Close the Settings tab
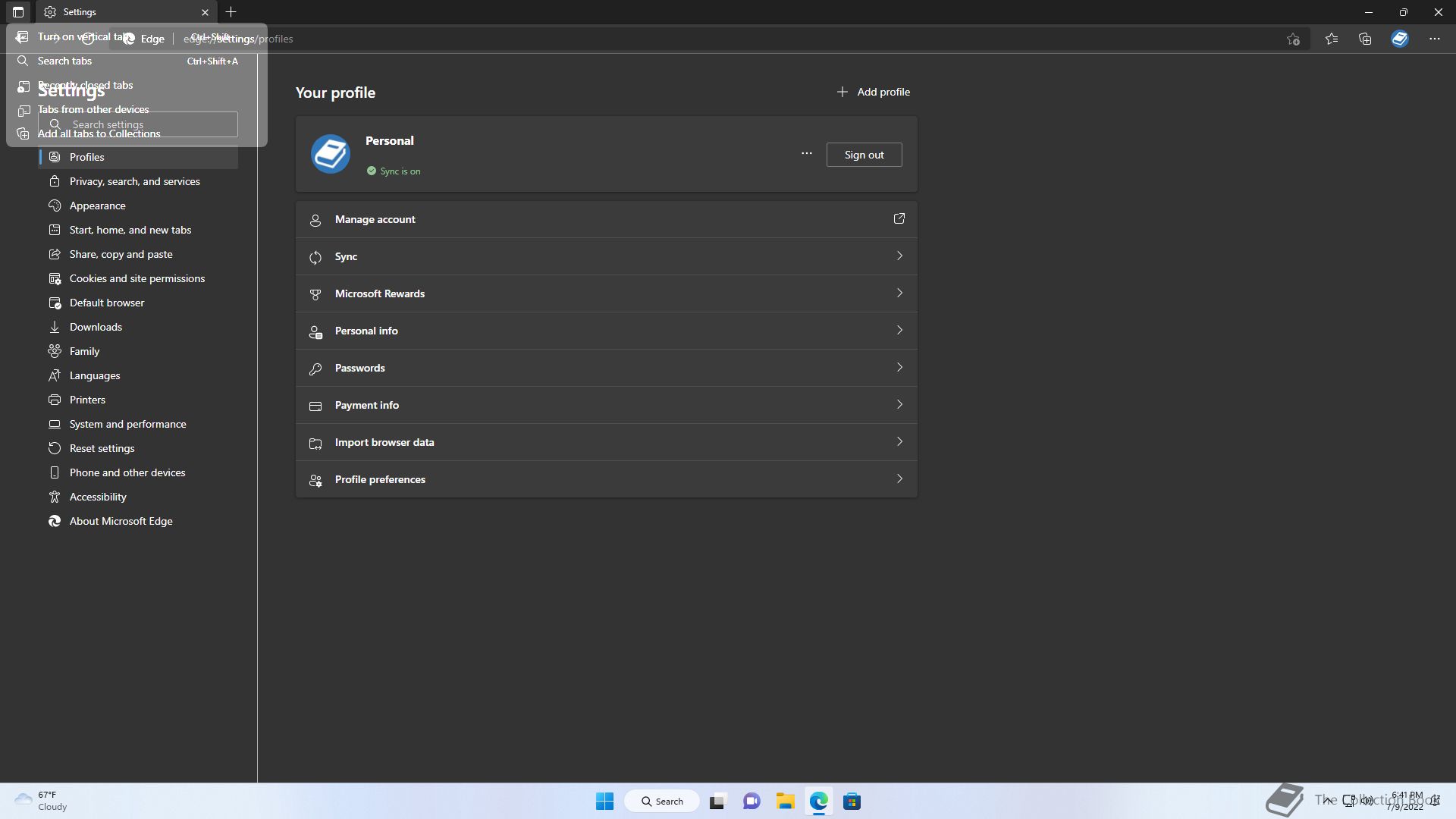Screen dimensions: 1456x819 click(x=205, y=12)
